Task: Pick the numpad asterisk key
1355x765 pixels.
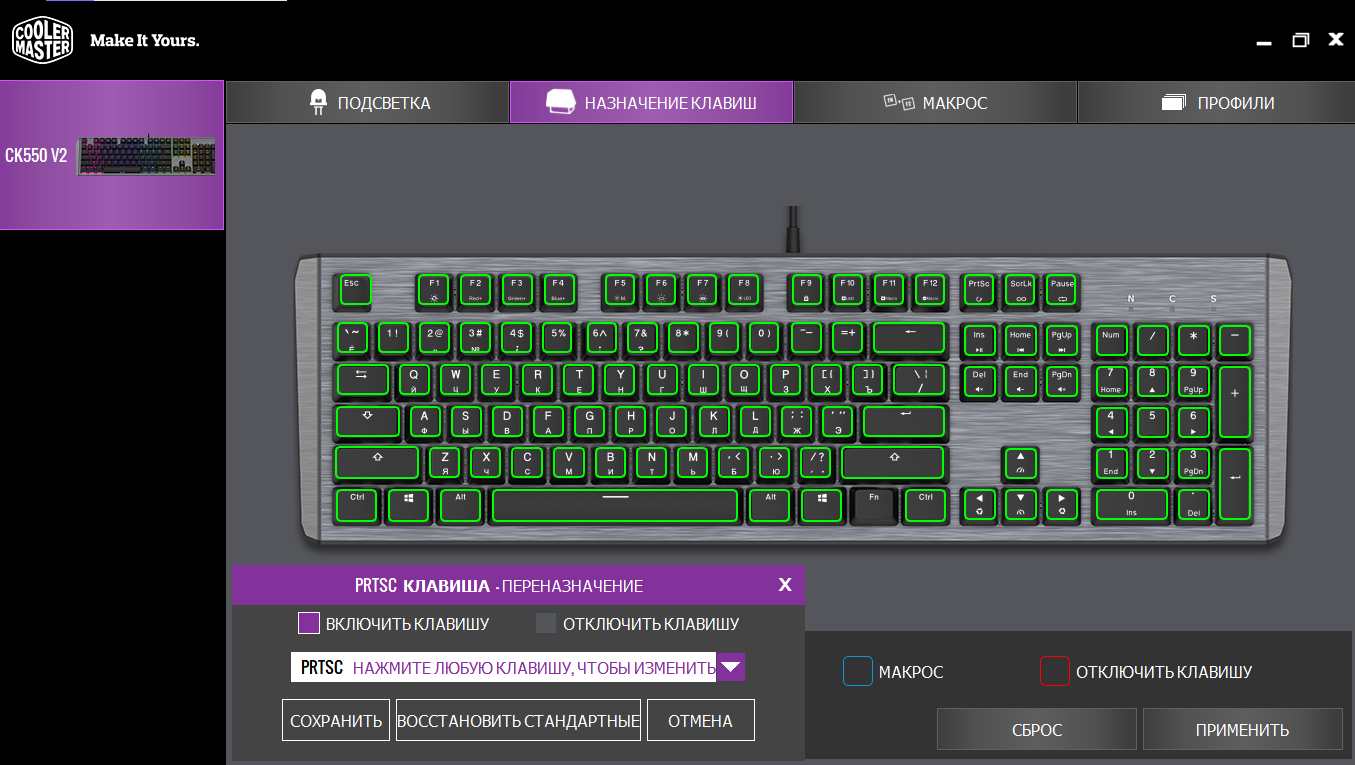Action: tap(1193, 340)
